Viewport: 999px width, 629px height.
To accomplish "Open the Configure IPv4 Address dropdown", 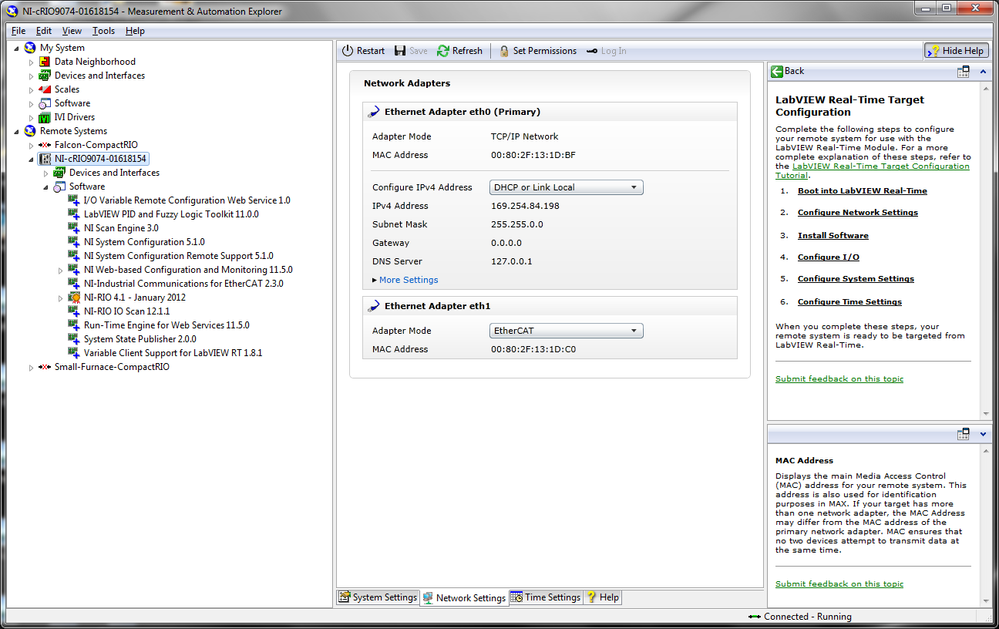I will pyautogui.click(x=566, y=187).
